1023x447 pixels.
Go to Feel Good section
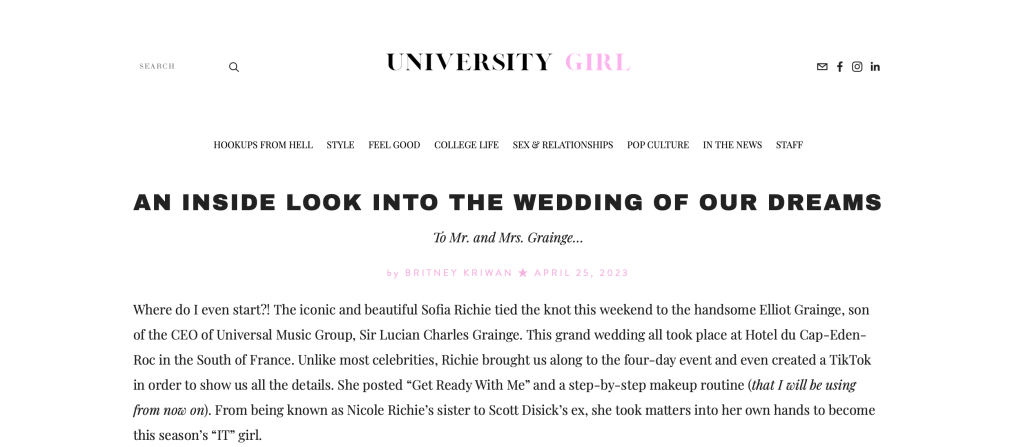pyautogui.click(x=394, y=145)
